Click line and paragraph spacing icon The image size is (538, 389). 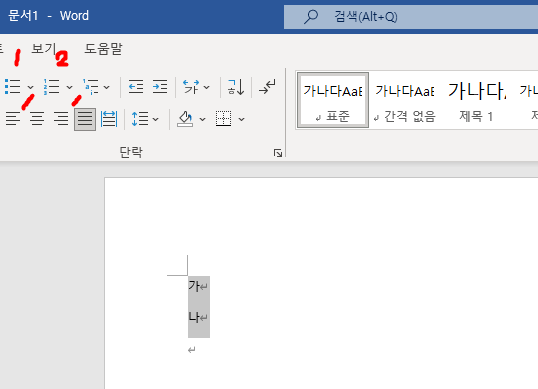[x=140, y=119]
